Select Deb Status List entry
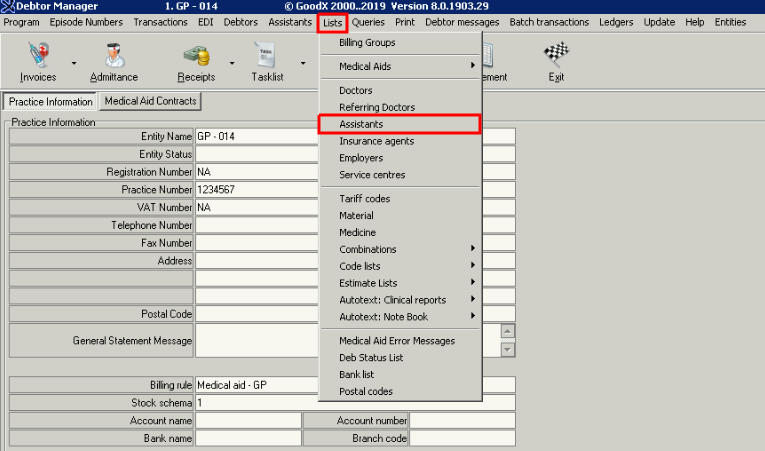This screenshot has height=451, width=765. click(x=400, y=358)
